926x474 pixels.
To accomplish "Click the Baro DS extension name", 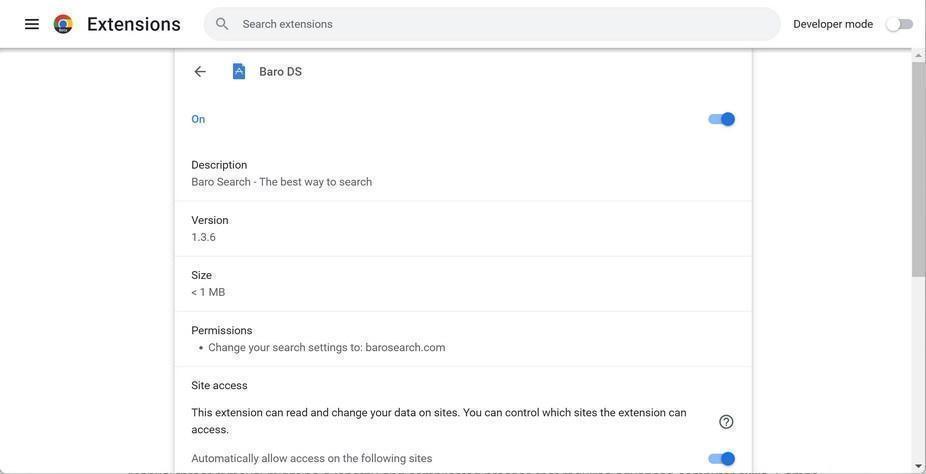I will [280, 72].
